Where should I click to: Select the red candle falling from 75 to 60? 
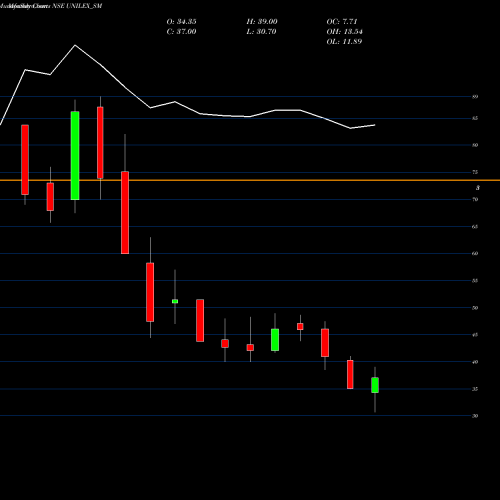point(125,213)
